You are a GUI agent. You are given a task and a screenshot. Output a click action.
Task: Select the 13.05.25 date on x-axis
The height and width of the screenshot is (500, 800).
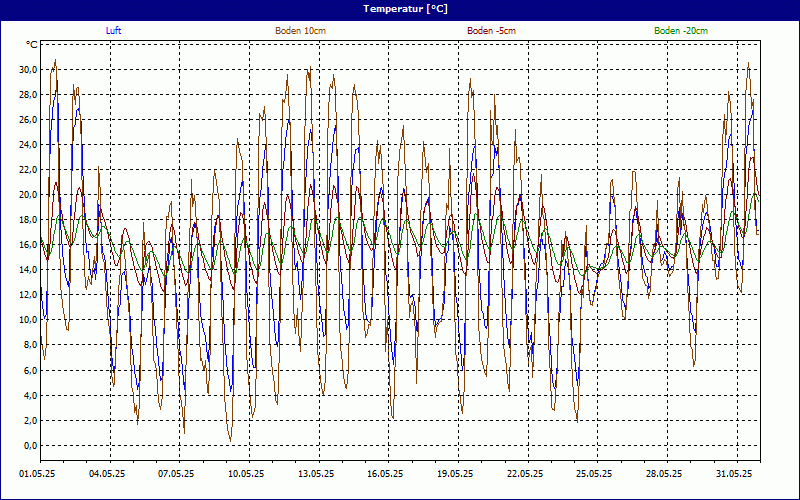point(315,474)
